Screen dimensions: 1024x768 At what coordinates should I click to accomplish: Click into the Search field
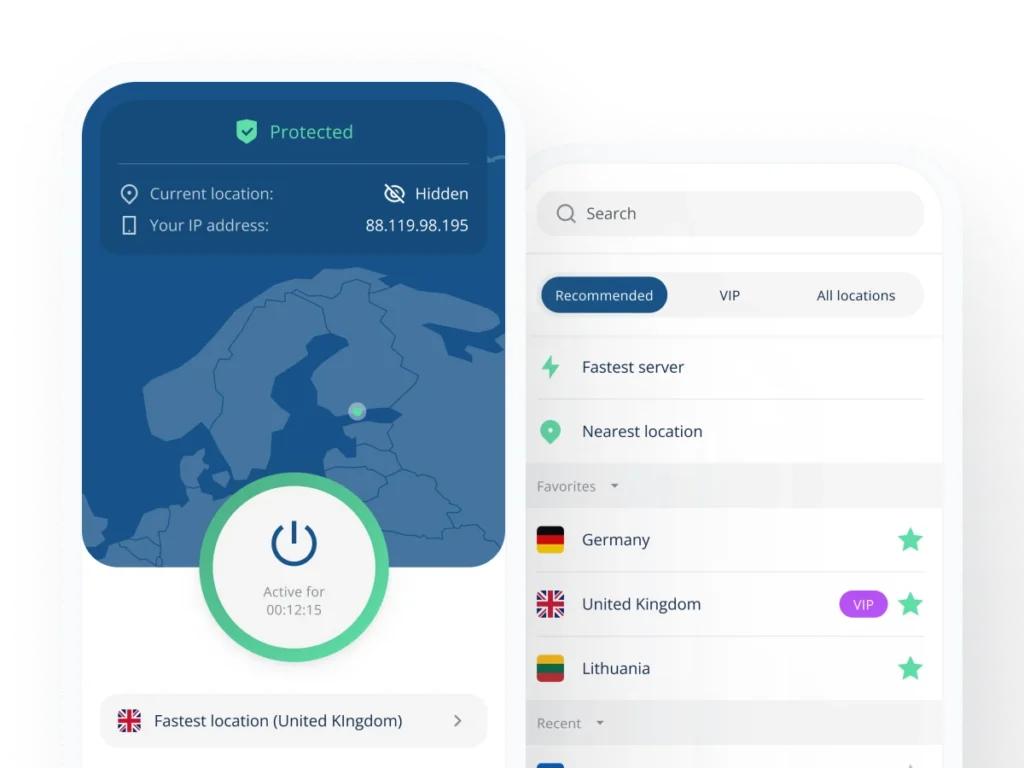730,214
